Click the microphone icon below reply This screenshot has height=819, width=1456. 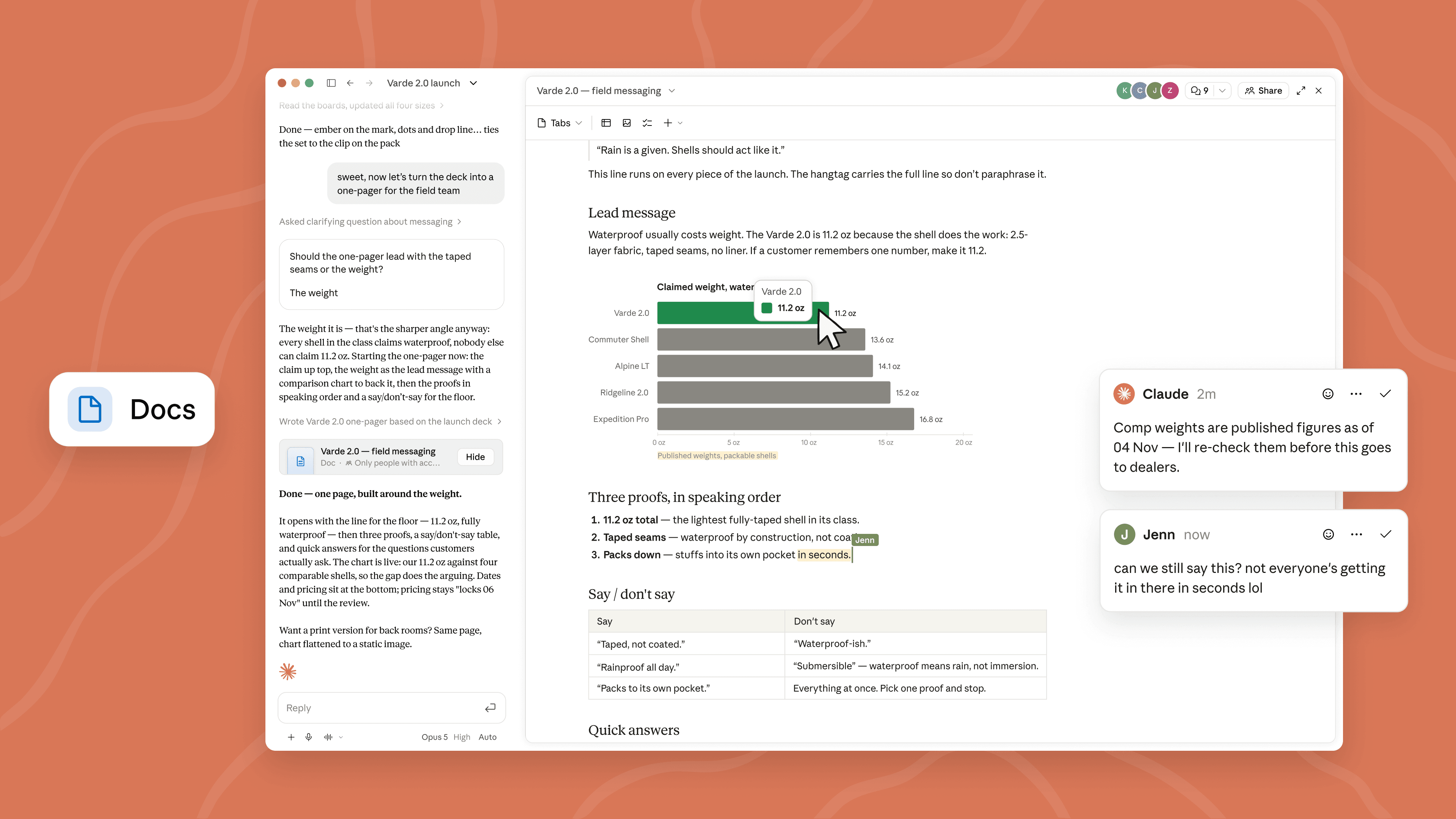[x=309, y=737]
